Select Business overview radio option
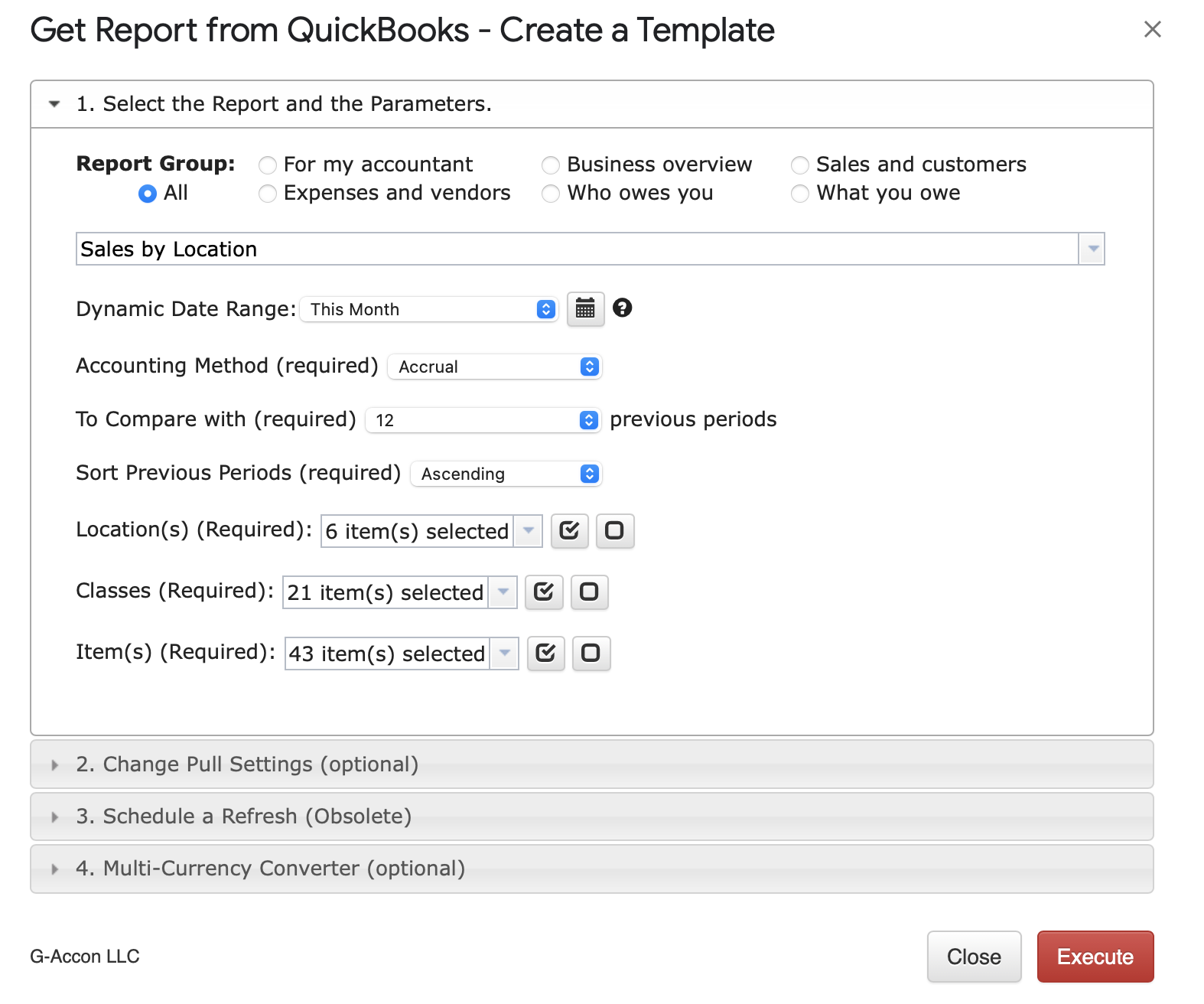This screenshot has height=1004, width=1204. pos(551,165)
